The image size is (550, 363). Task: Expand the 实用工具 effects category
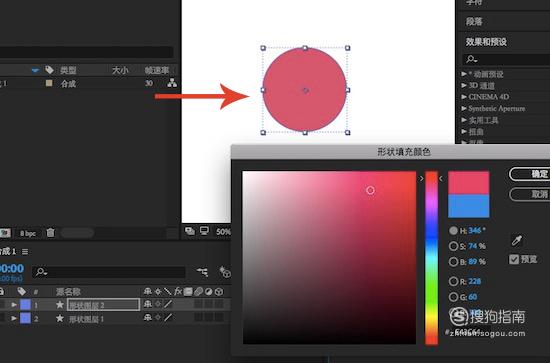coord(464,120)
